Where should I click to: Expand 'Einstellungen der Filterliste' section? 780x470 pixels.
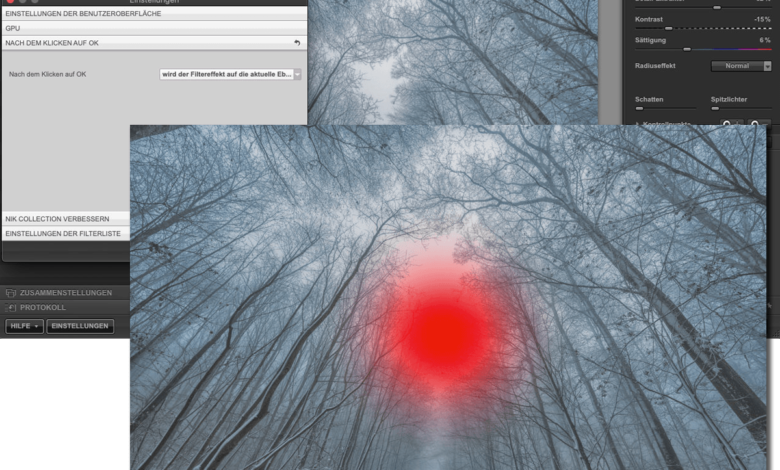point(66,233)
